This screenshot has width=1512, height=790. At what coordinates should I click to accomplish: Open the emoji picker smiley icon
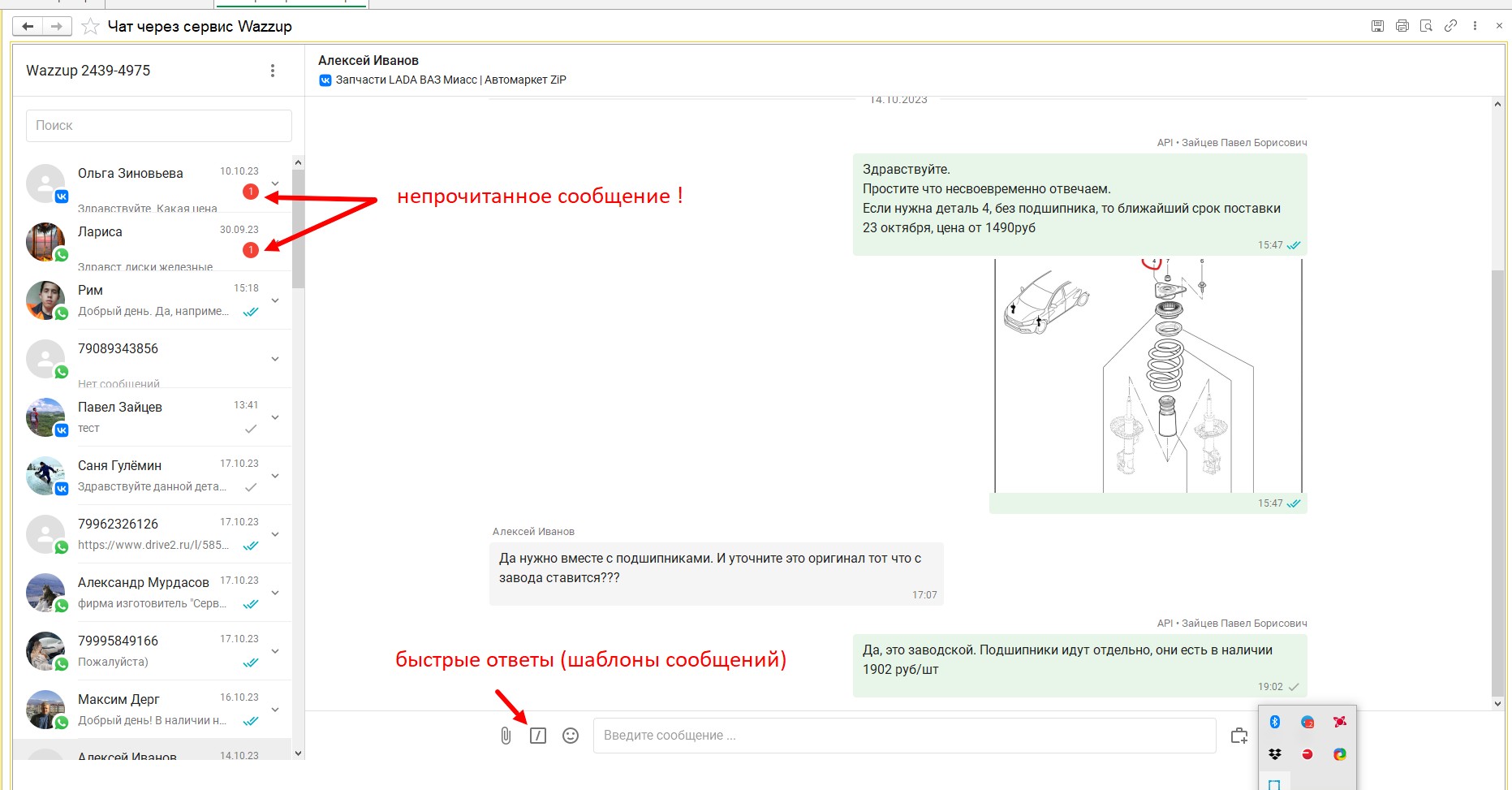pyautogui.click(x=571, y=736)
